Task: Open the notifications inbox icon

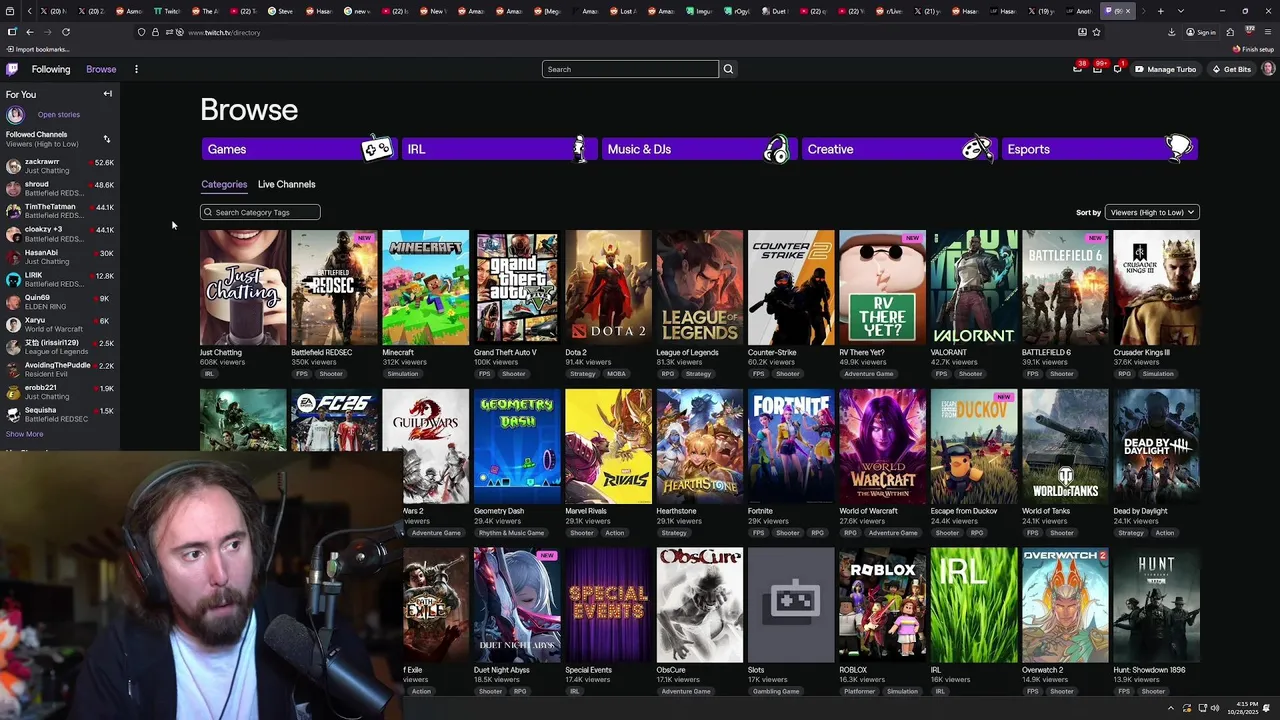Action: (x=1097, y=69)
